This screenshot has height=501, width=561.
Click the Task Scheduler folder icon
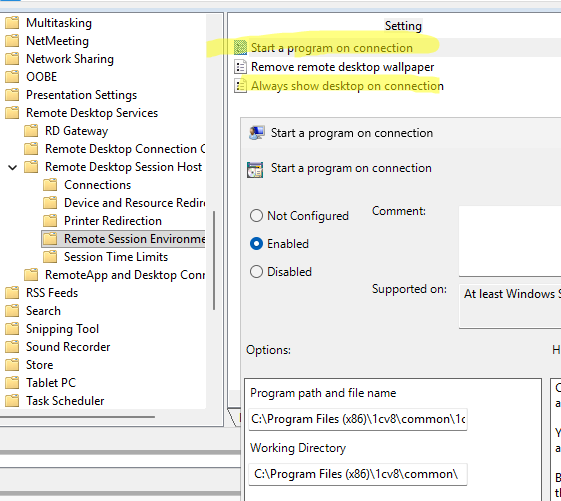click(12, 400)
